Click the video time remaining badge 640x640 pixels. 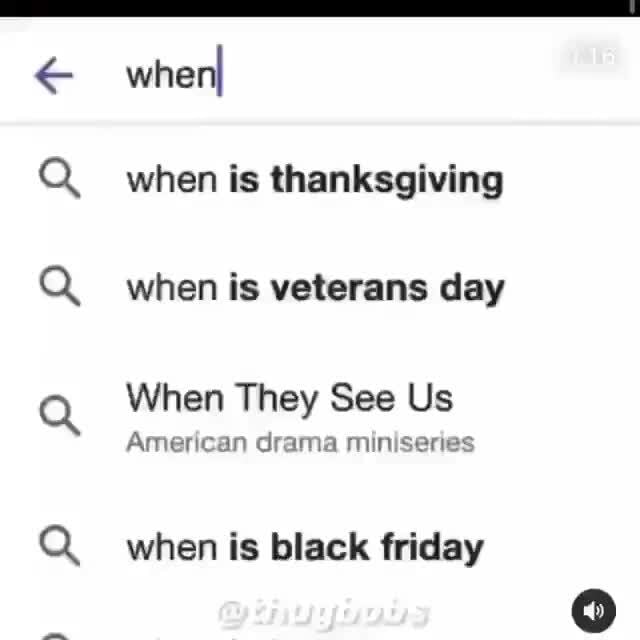[x=593, y=57]
